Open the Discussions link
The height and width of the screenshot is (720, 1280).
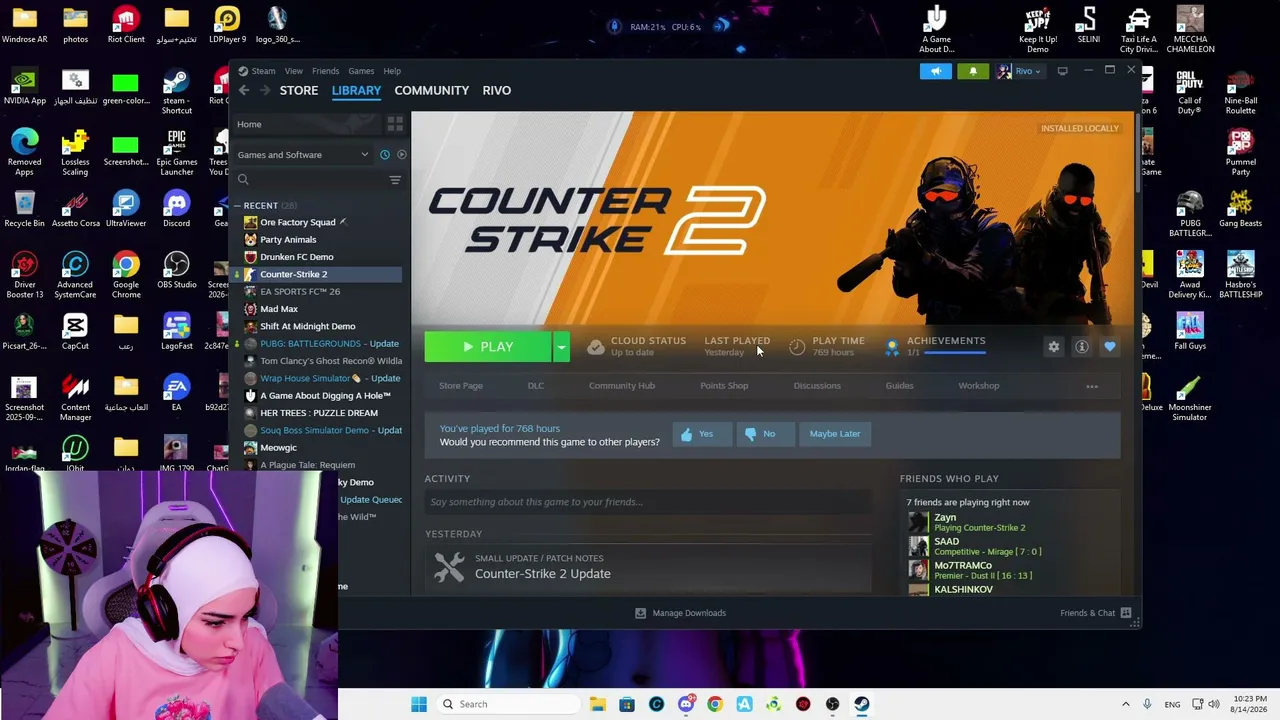pyautogui.click(x=817, y=385)
